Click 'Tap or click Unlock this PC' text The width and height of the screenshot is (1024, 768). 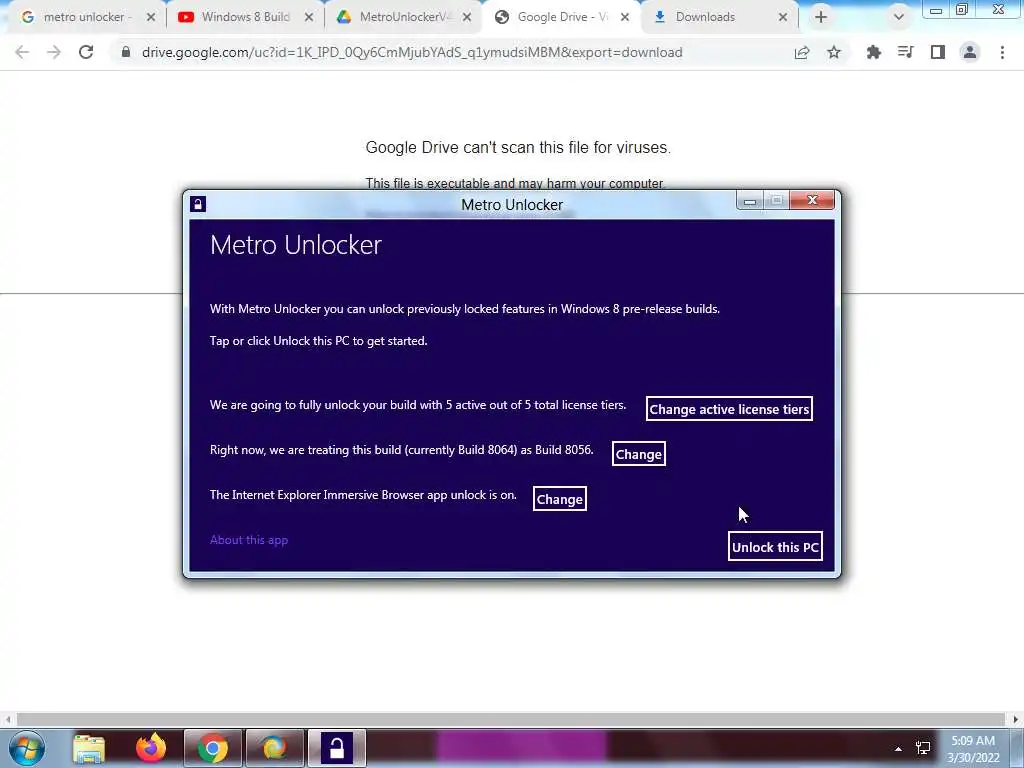(x=319, y=341)
